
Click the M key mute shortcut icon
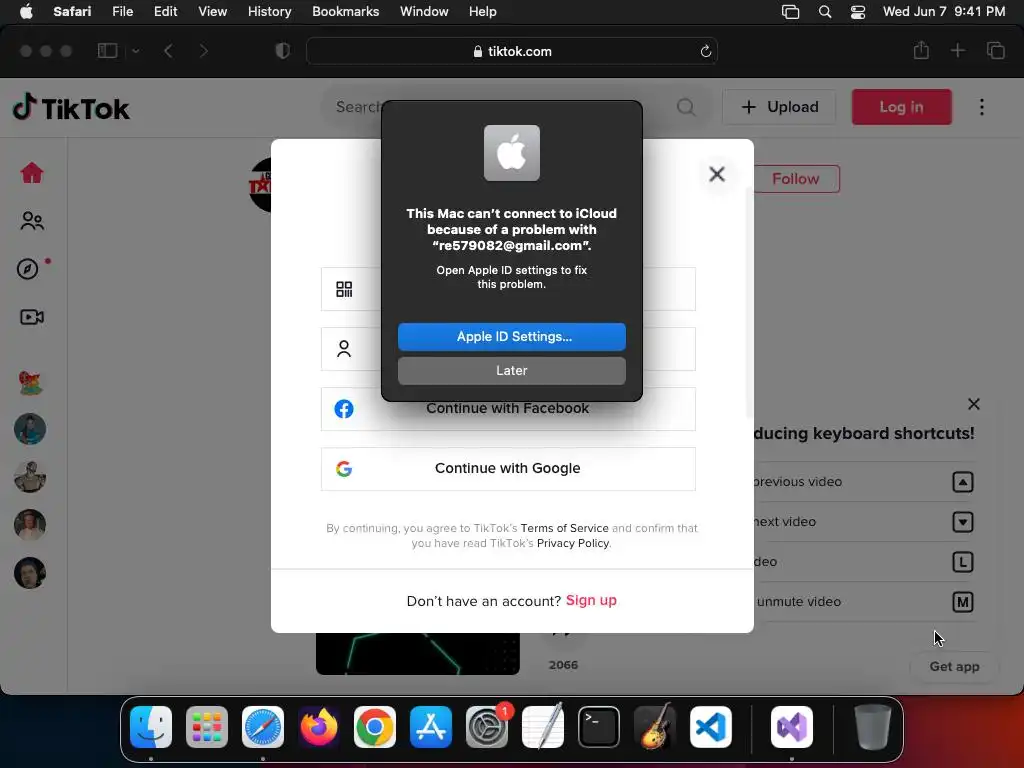tap(963, 601)
